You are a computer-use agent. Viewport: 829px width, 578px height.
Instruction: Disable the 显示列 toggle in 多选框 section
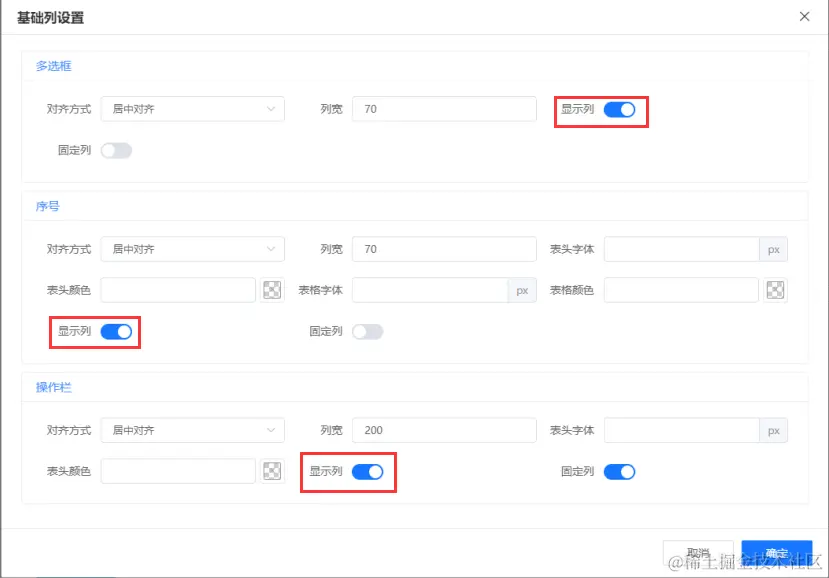[620, 110]
